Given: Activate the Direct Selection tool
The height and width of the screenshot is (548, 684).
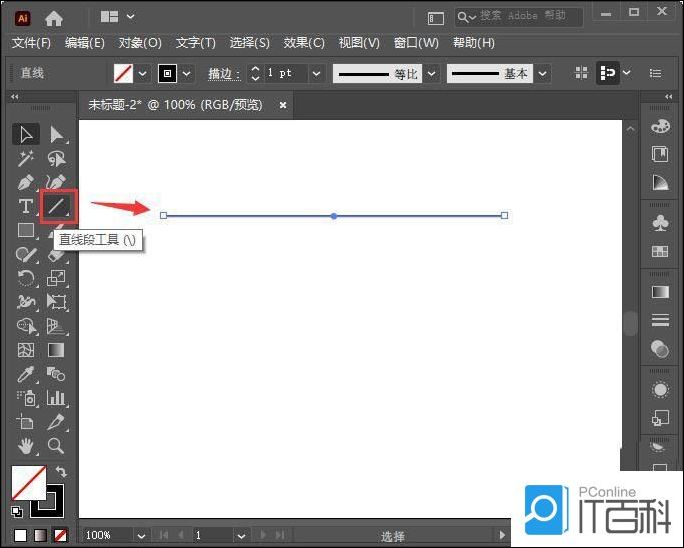Looking at the screenshot, I should [x=57, y=134].
